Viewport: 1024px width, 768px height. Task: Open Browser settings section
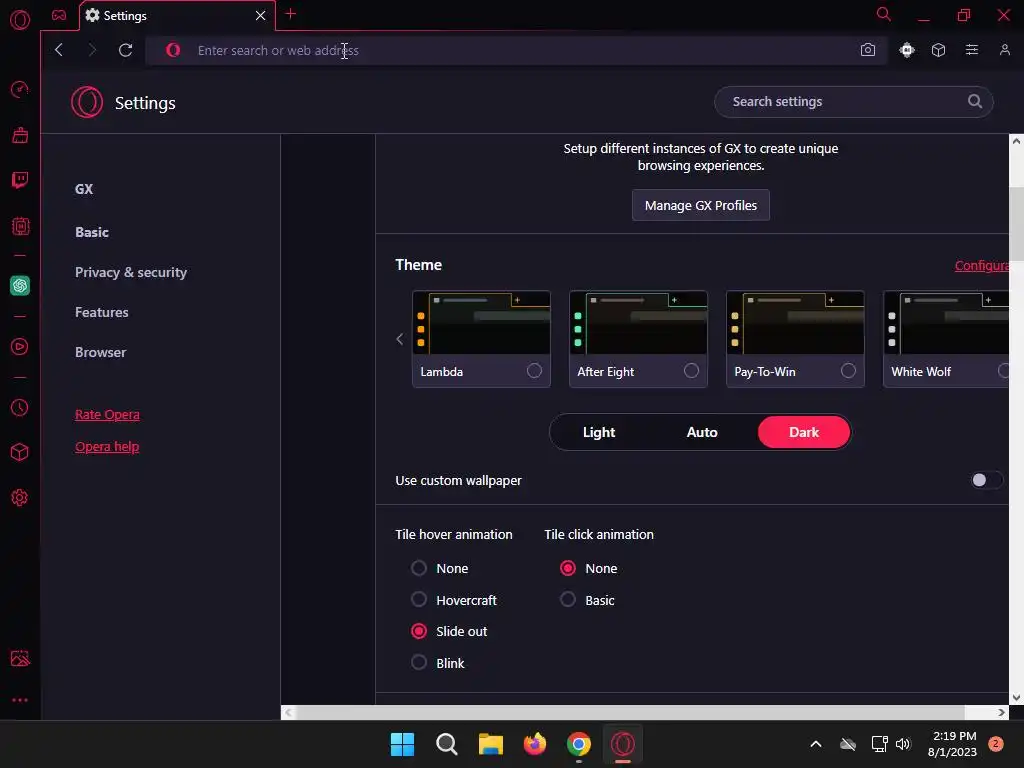(x=101, y=352)
